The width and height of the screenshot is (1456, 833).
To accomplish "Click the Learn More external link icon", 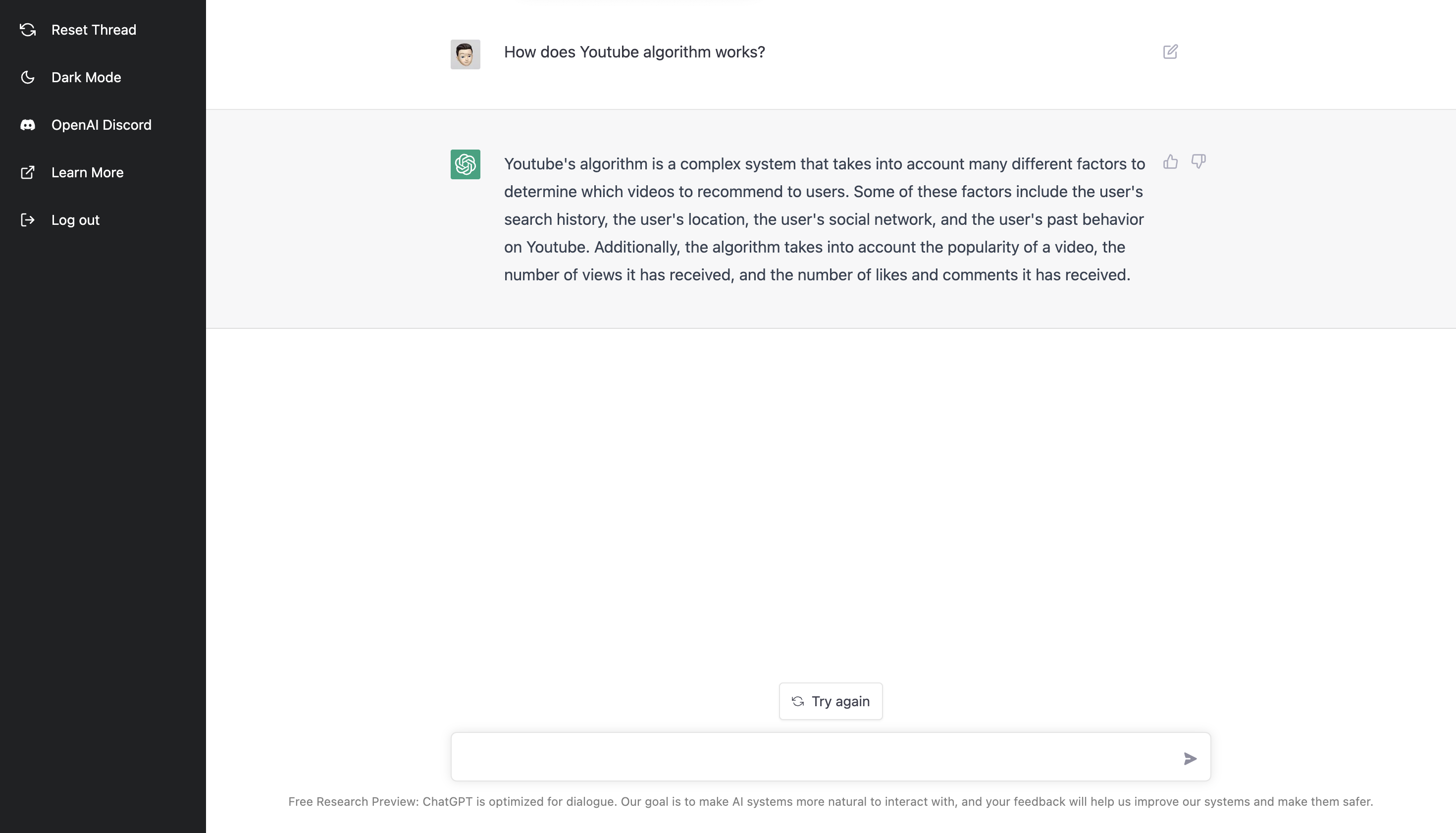I will 27,172.
